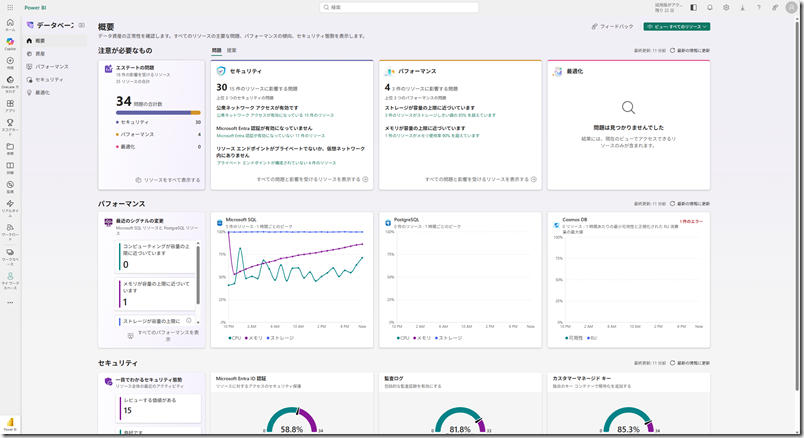Click info icon on ストレージ signal card

point(189,321)
